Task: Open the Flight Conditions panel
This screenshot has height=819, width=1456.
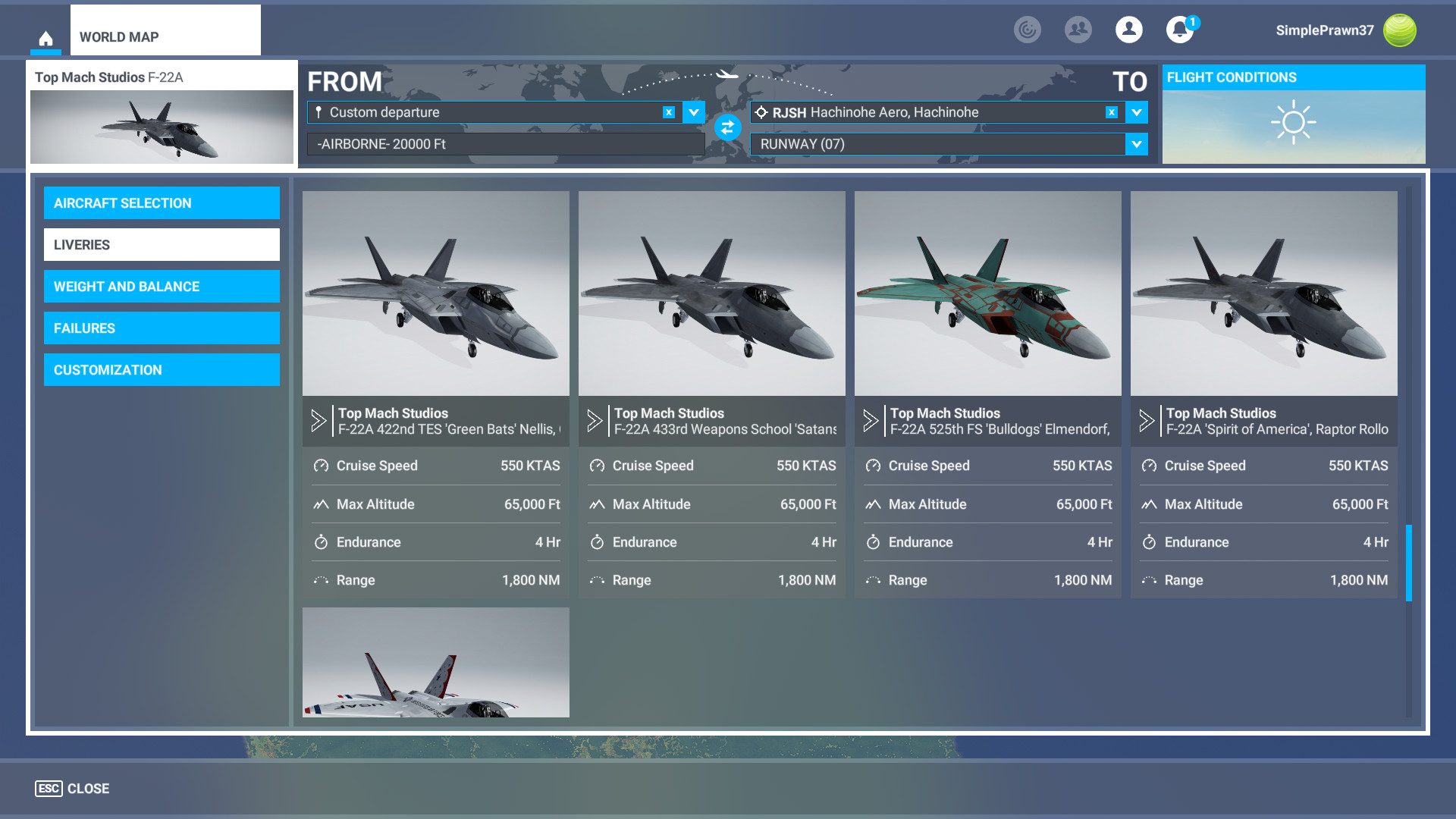Action: (x=1293, y=115)
